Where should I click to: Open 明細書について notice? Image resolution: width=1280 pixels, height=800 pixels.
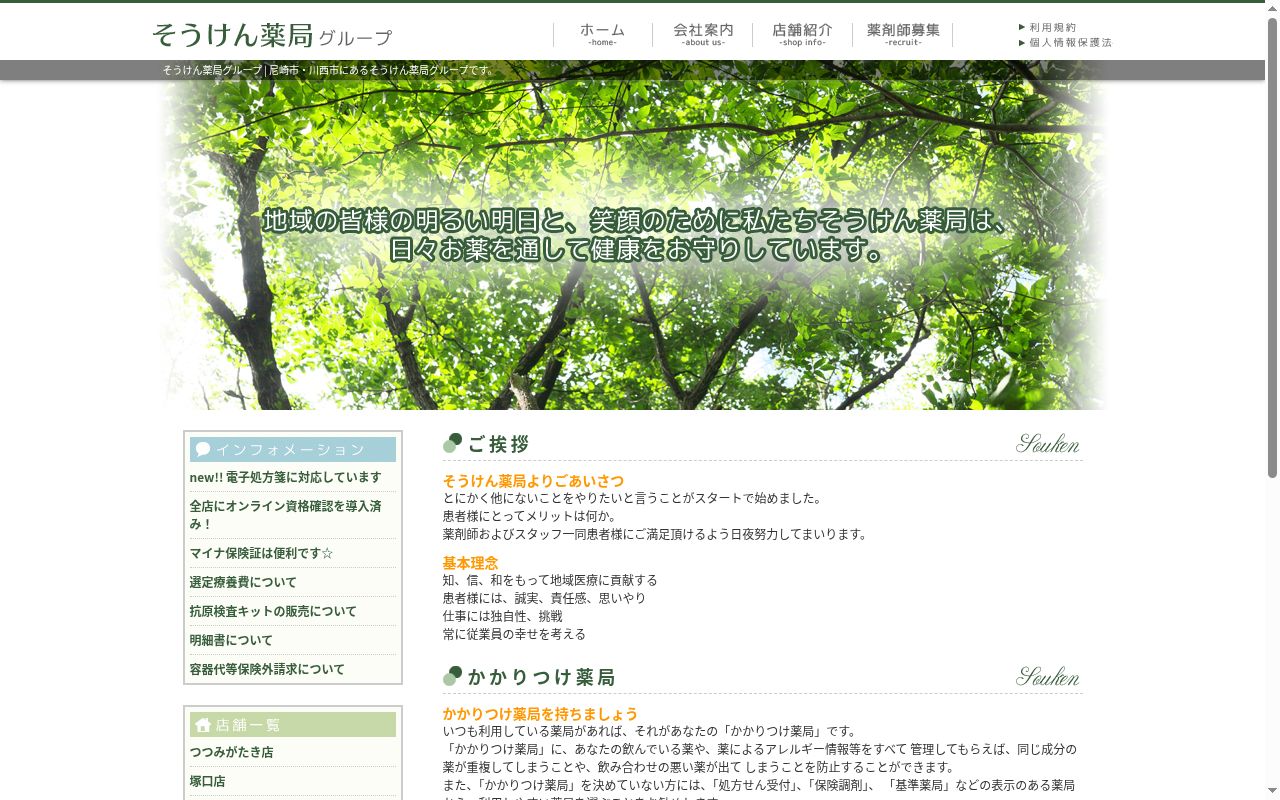click(x=231, y=640)
